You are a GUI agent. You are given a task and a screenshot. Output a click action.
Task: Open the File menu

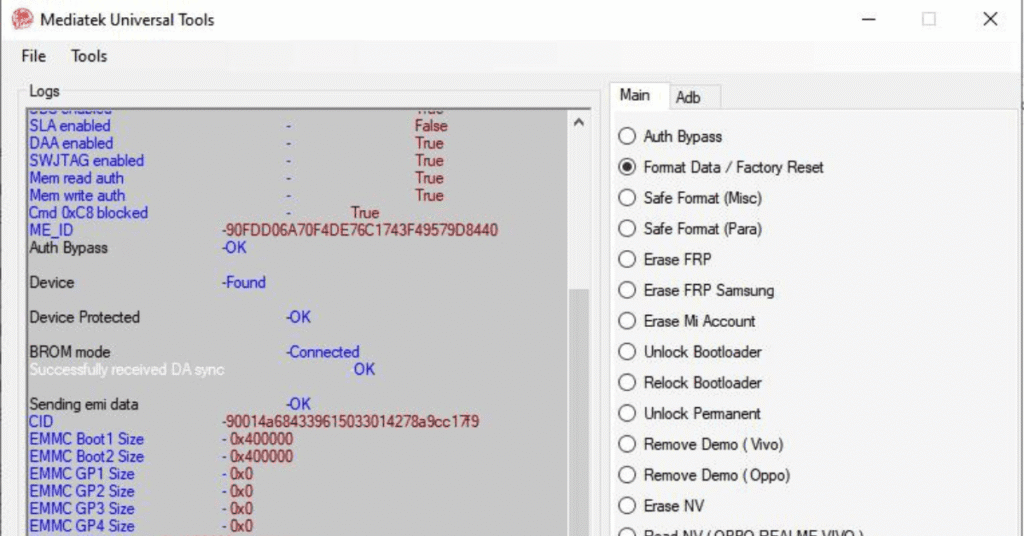(33, 56)
